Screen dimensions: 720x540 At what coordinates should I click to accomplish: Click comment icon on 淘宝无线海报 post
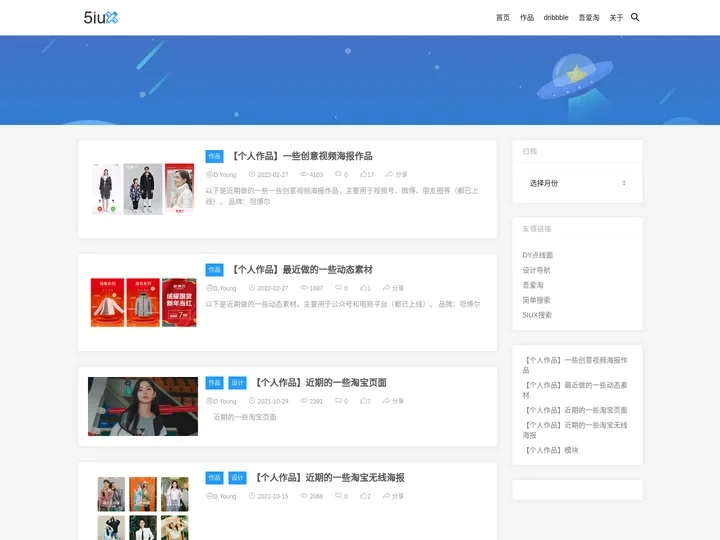[x=338, y=495]
